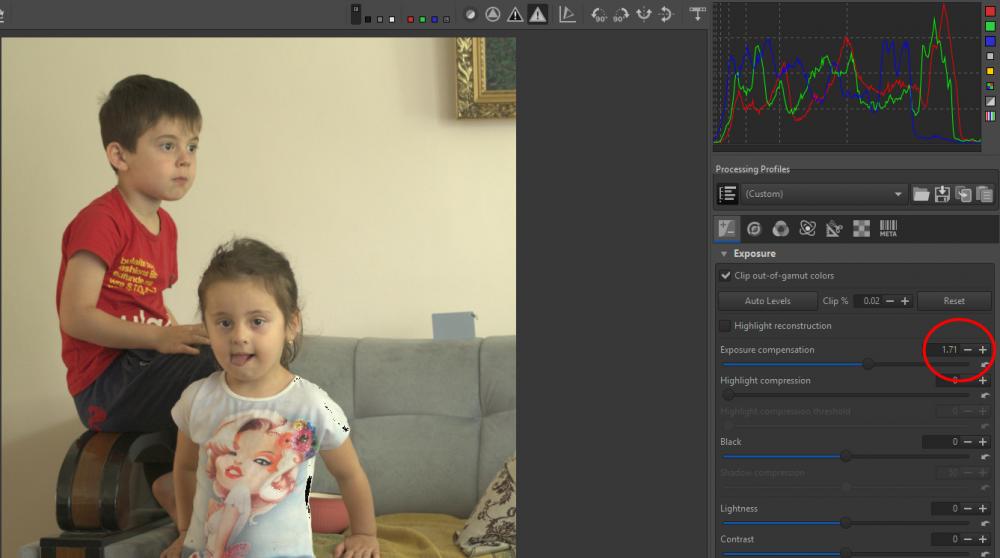Toggle the raw histogram icon
1000x558 pixels.
coord(990,86)
